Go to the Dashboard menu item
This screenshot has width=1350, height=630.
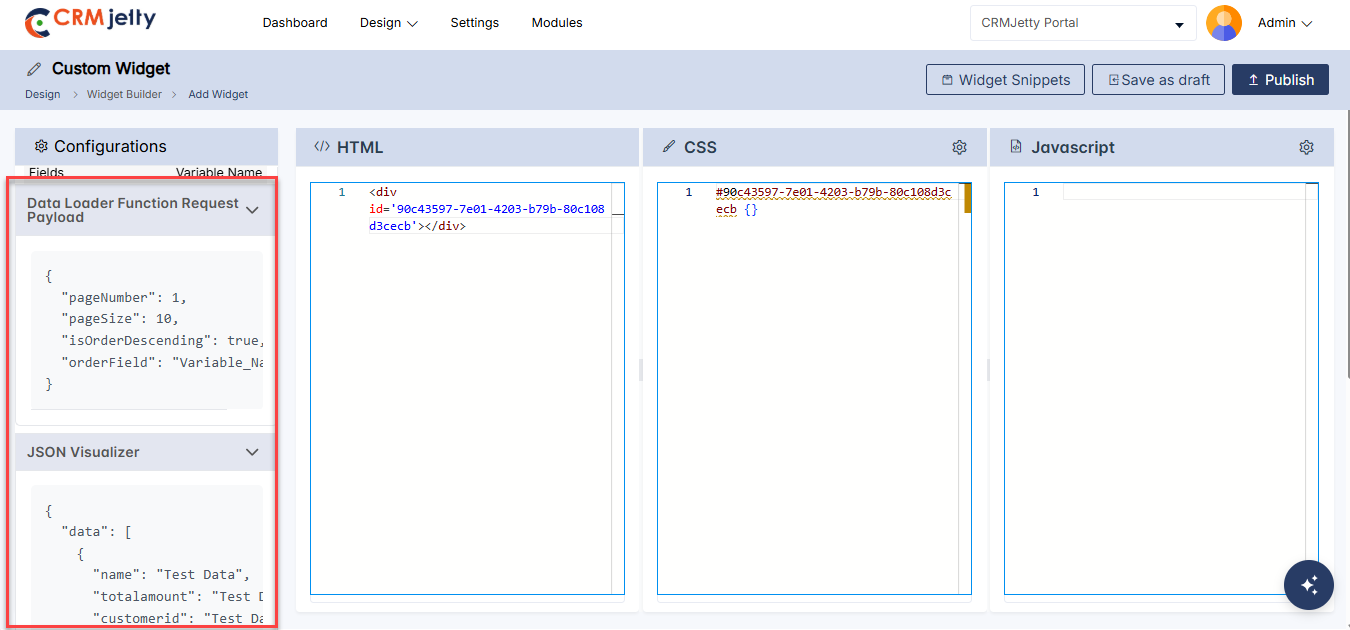pyautogui.click(x=295, y=23)
